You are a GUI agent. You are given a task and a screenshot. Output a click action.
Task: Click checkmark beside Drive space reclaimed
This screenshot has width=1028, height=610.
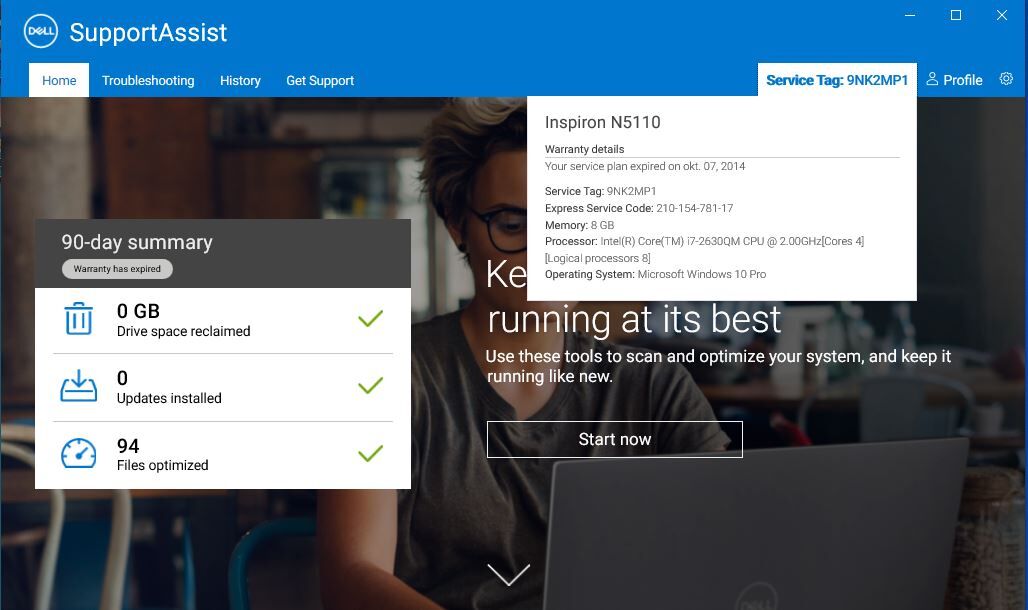point(370,319)
